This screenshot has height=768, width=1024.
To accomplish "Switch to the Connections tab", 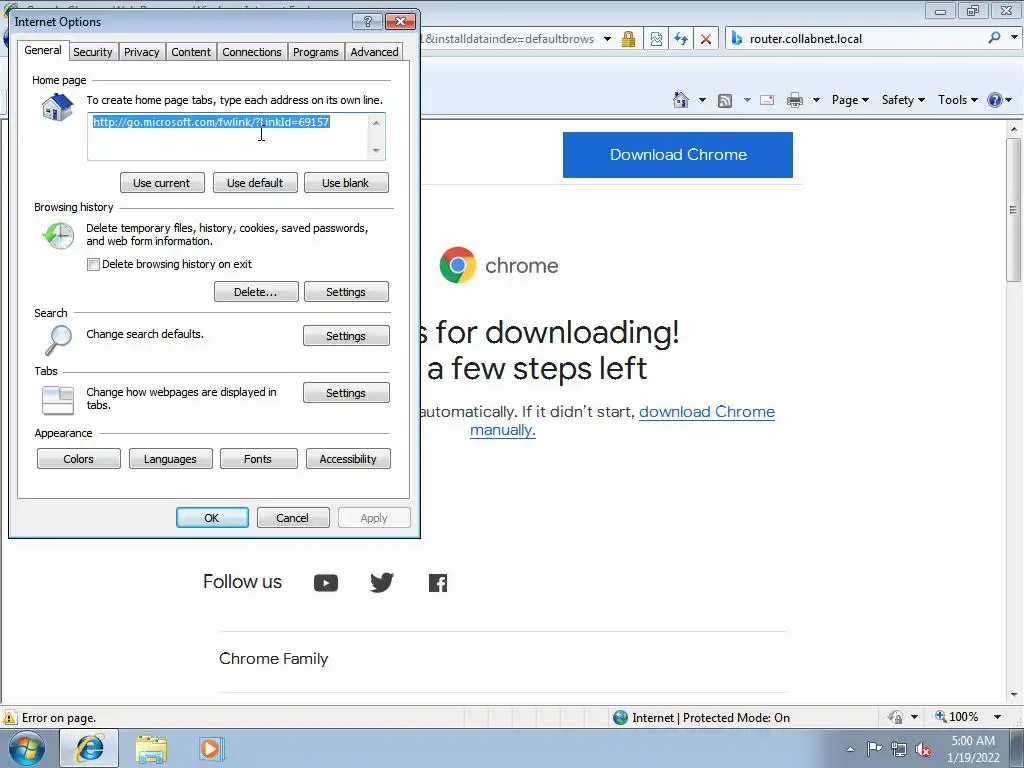I will pos(251,52).
